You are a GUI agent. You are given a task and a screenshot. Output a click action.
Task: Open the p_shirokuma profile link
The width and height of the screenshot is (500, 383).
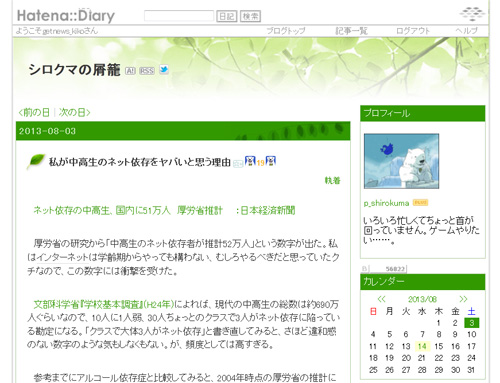[386, 203]
